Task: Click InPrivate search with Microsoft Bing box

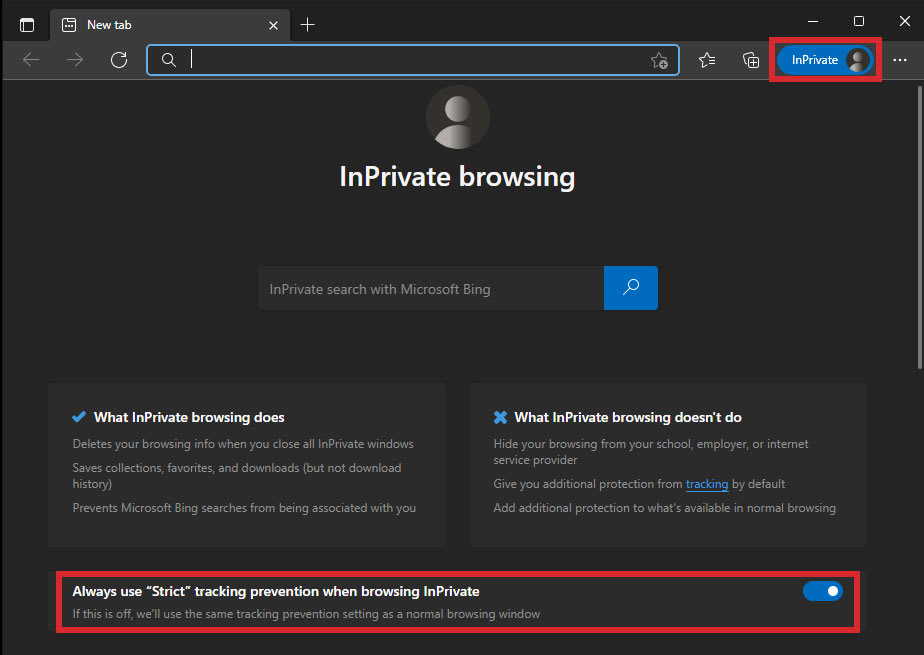Action: (431, 289)
